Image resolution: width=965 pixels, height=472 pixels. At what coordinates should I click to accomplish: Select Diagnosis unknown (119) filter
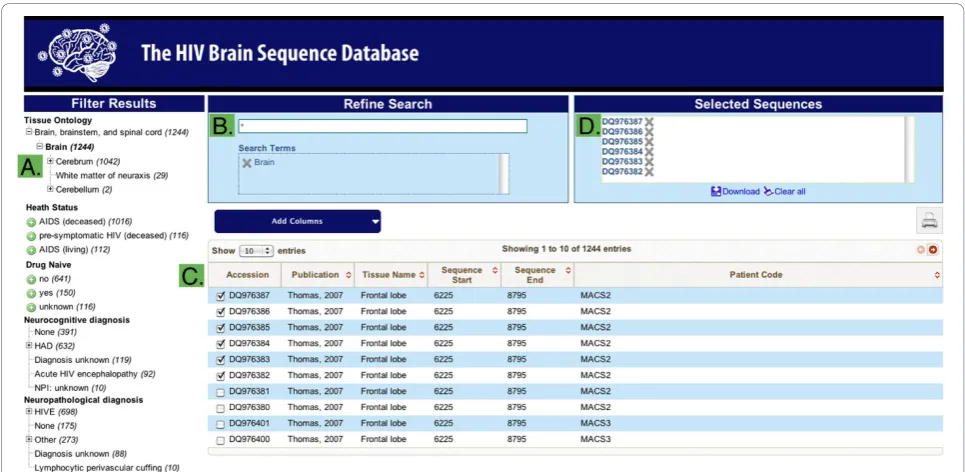click(x=83, y=359)
